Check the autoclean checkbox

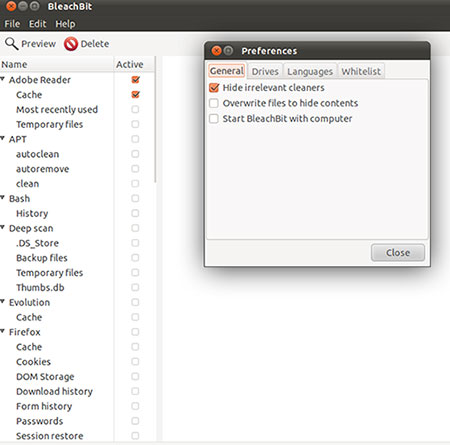135,154
